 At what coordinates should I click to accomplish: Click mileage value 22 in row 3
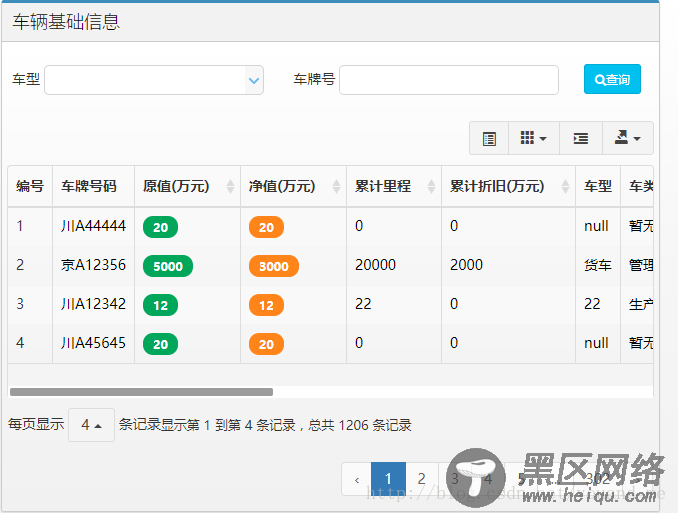pyautogui.click(x=363, y=304)
